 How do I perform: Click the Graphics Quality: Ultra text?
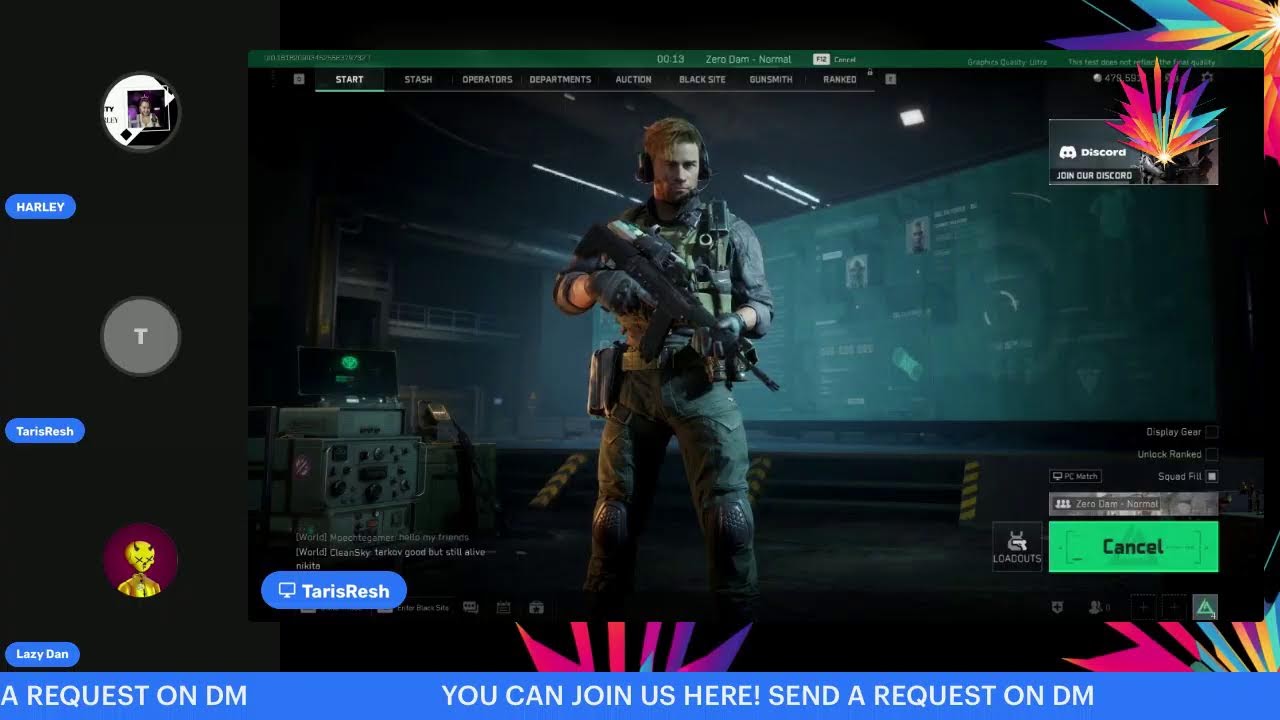(1007, 62)
